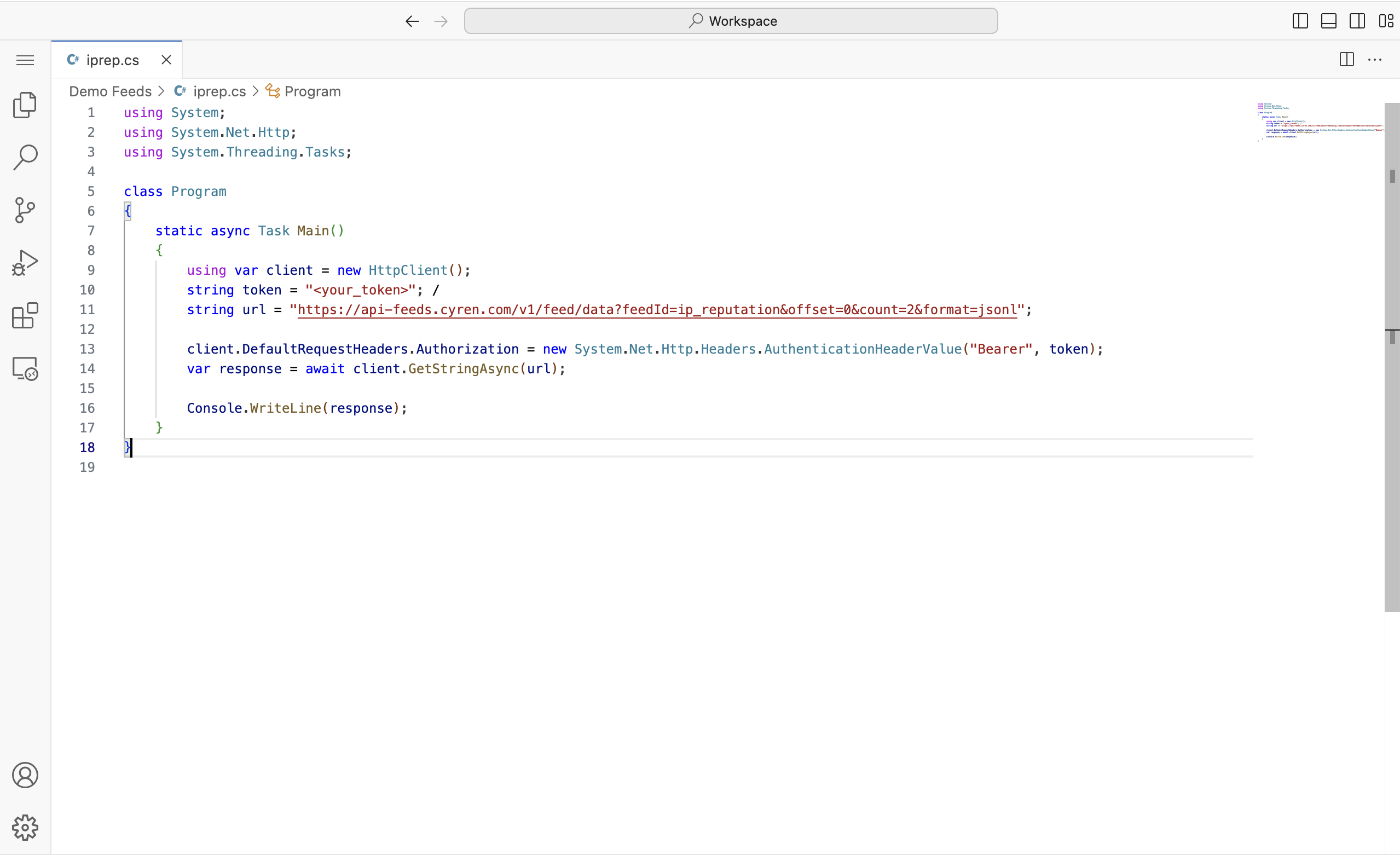Viewport: 1400px width, 855px height.
Task: Go back using the navigation arrow
Action: pos(412,21)
